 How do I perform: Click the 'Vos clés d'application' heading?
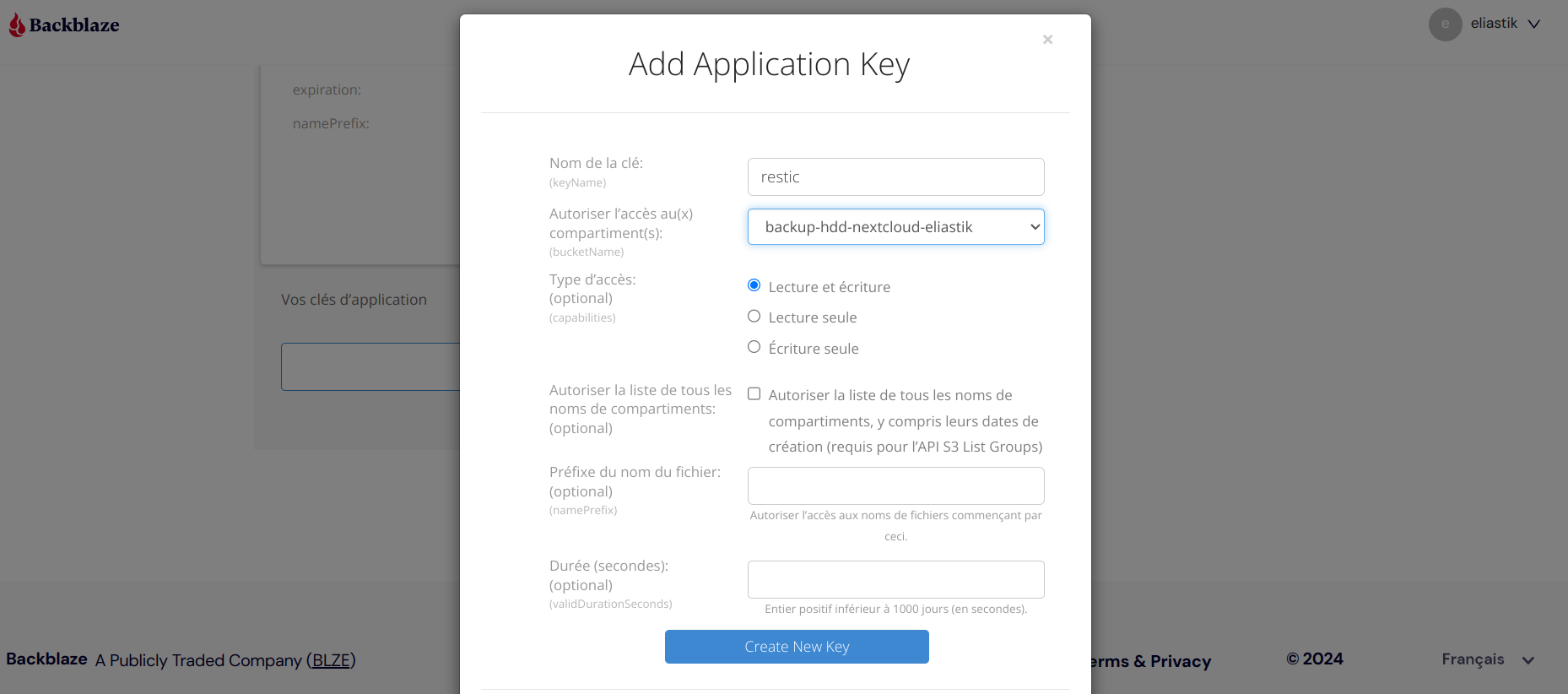(x=354, y=300)
